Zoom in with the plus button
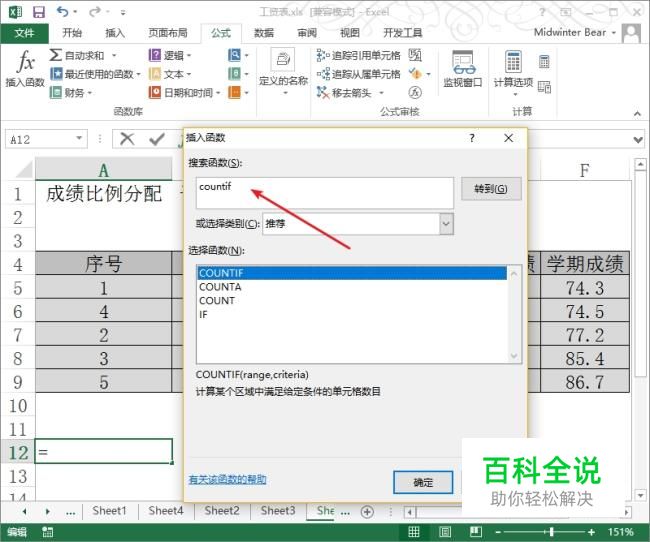Image resolution: width=650 pixels, height=542 pixels. [592, 532]
